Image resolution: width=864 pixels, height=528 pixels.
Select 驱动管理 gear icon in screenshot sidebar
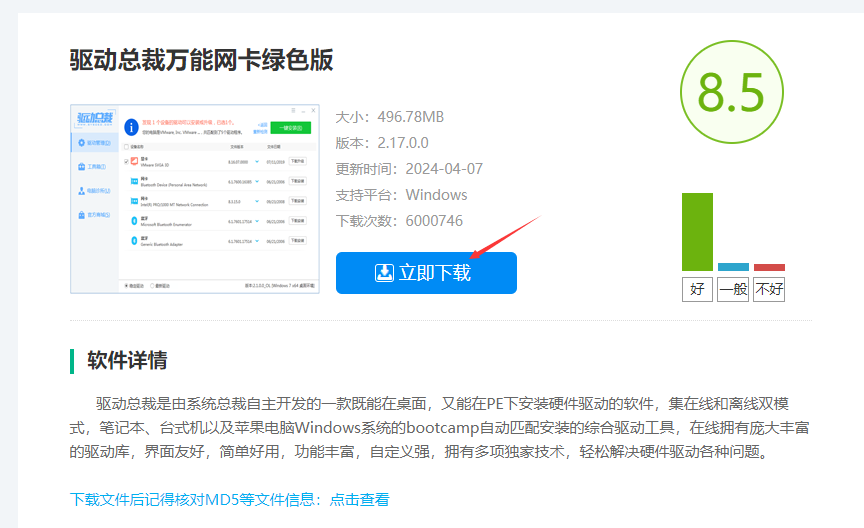click(x=80, y=144)
